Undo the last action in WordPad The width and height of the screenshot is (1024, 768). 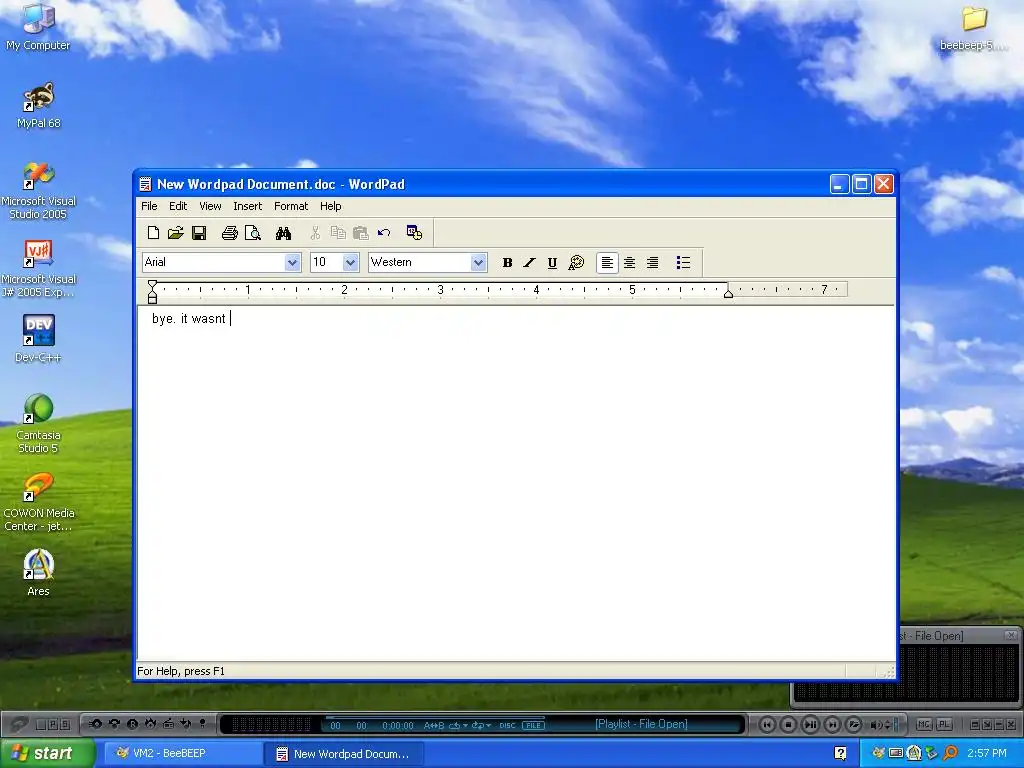click(384, 233)
